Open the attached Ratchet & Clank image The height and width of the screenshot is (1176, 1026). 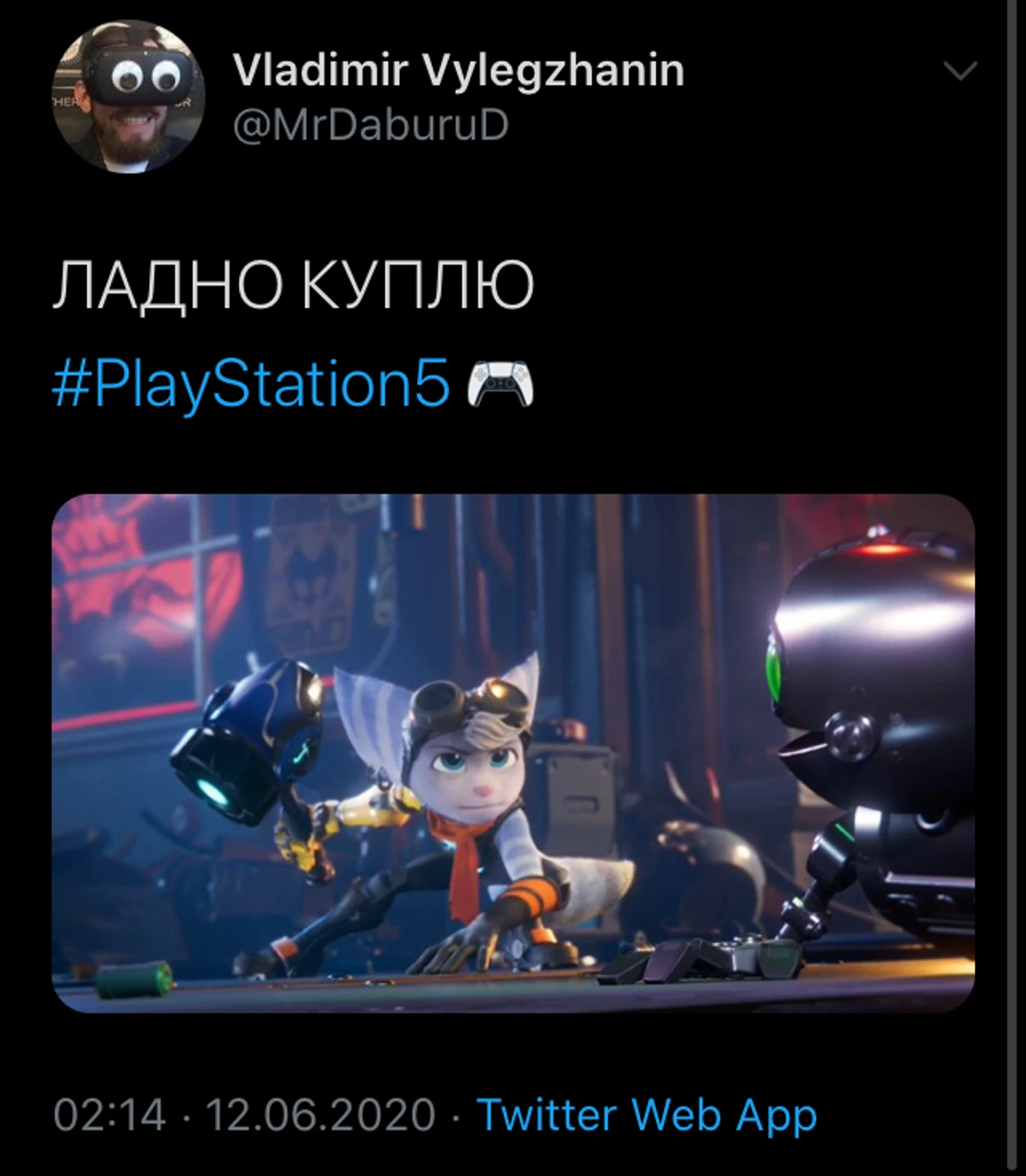(x=513, y=753)
